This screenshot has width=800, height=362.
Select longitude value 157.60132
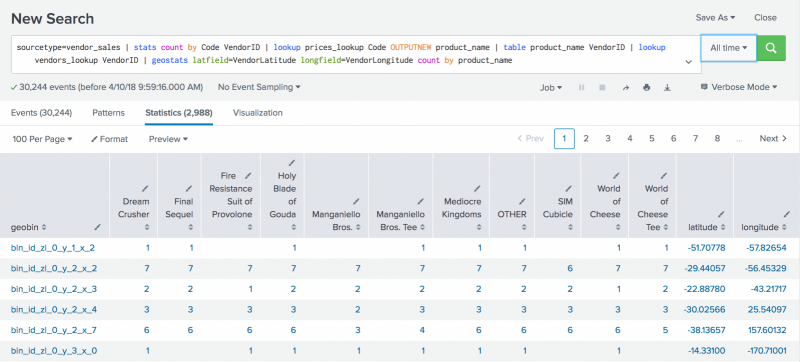[768, 330]
